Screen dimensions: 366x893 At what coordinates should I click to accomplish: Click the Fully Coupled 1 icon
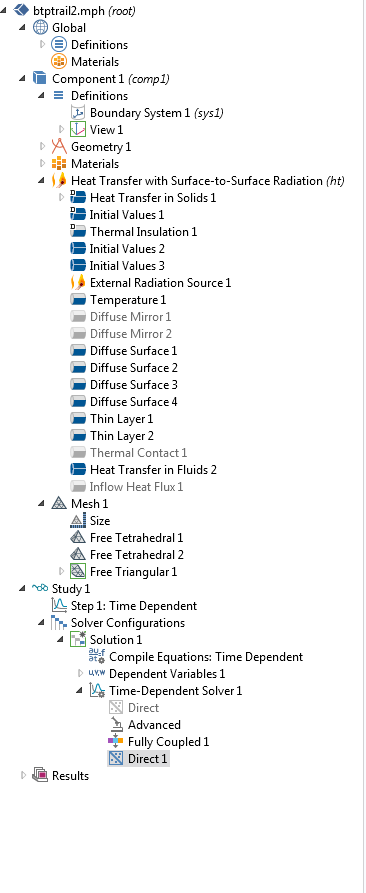(116, 742)
